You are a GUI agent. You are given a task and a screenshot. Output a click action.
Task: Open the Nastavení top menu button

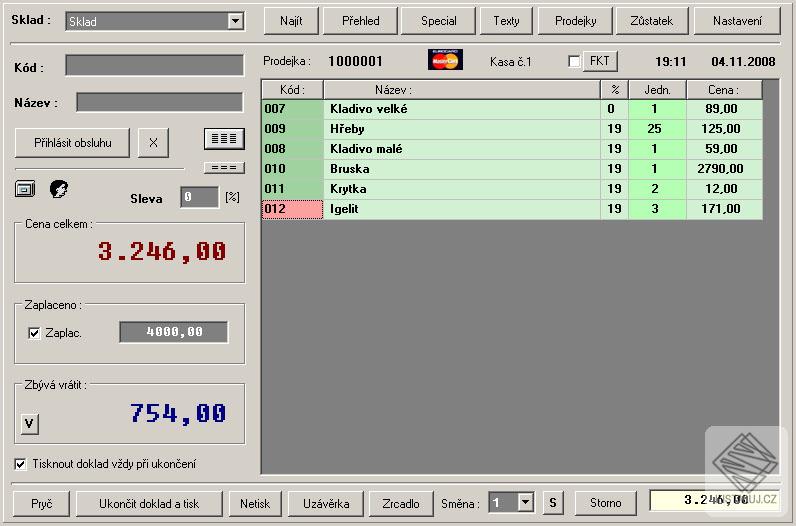pos(737,21)
